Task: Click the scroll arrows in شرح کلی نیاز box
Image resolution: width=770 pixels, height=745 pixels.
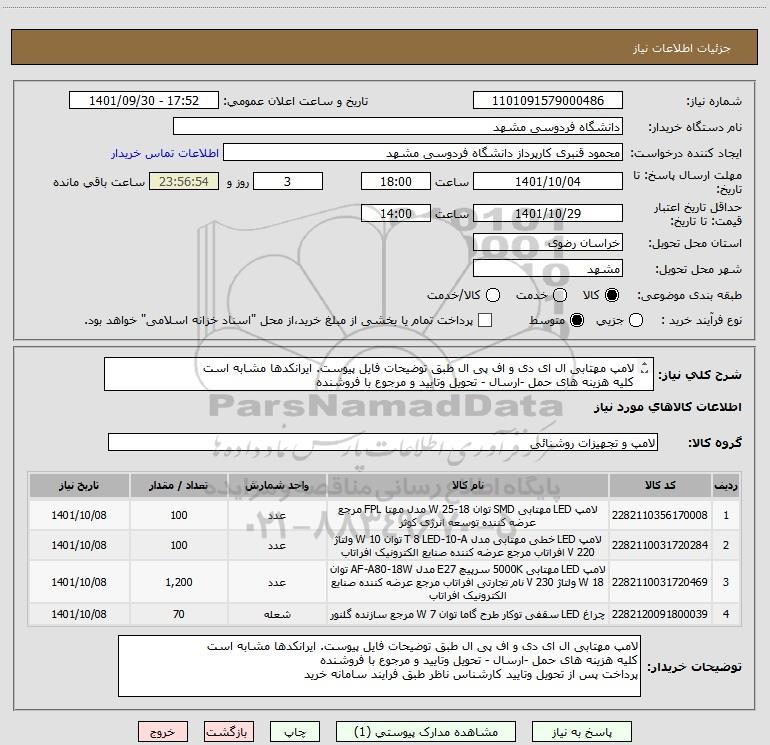Action: (x=645, y=367)
